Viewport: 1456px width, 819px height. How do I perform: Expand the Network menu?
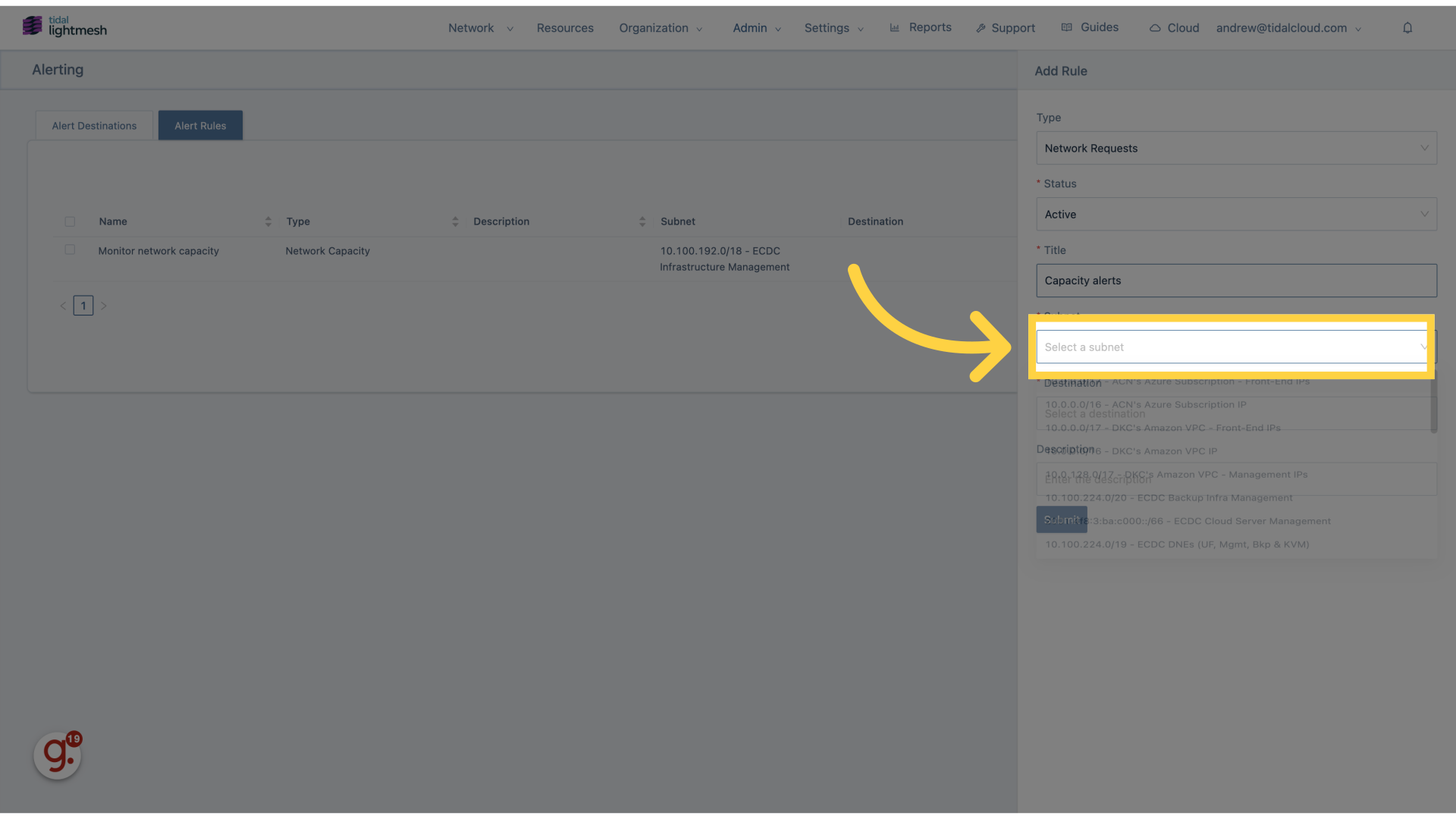tap(480, 28)
